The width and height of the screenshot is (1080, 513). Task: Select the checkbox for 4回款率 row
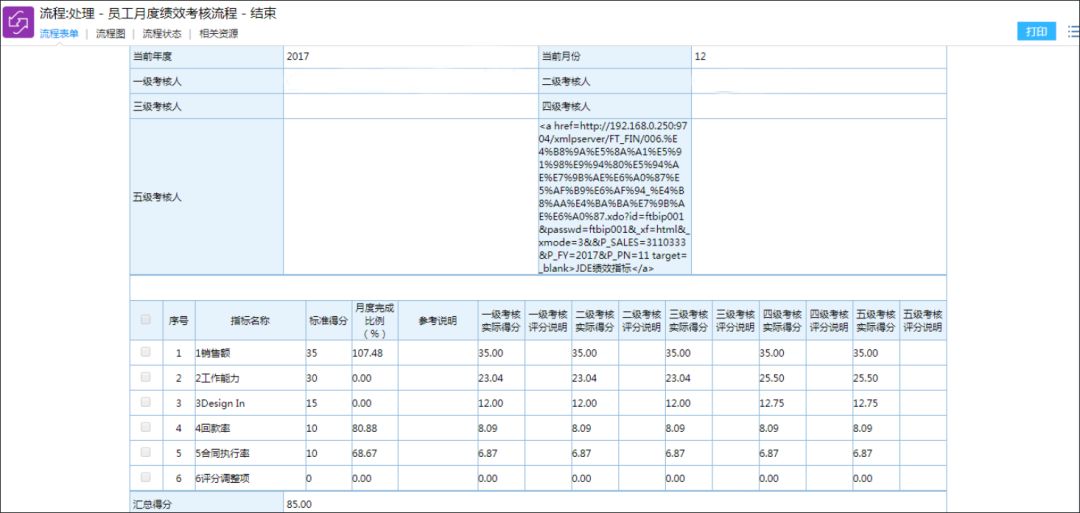tap(145, 427)
